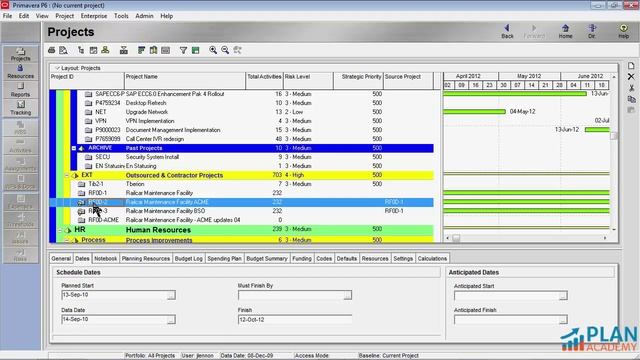The width and height of the screenshot is (640, 360).
Task: Sort by the Project ID column header
Action: point(87,81)
